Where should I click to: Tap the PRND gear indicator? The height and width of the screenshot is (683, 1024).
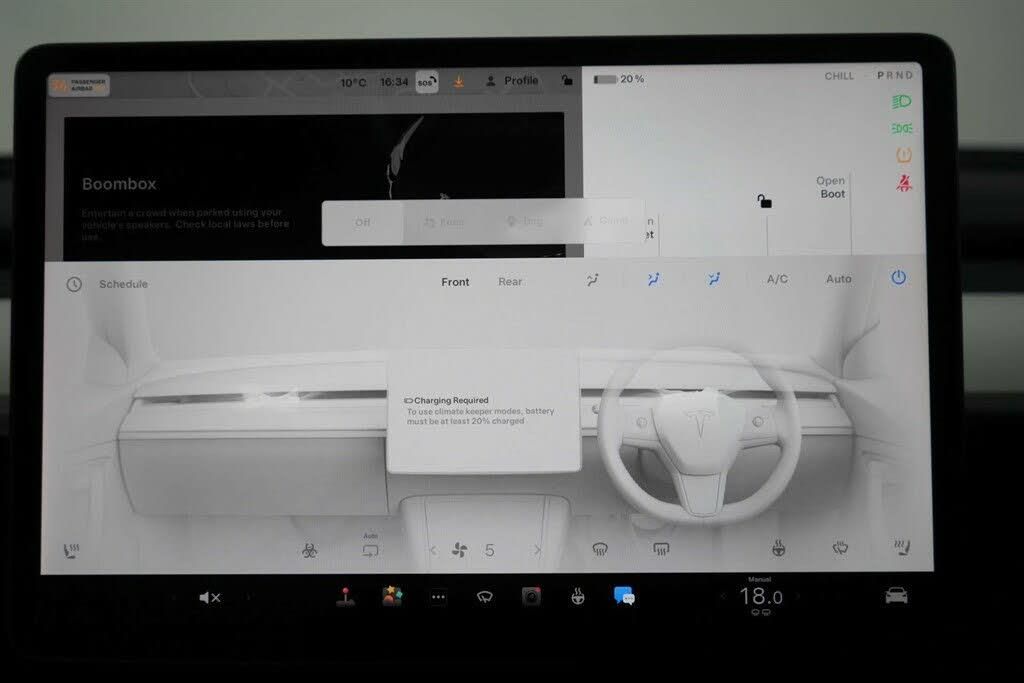(895, 75)
